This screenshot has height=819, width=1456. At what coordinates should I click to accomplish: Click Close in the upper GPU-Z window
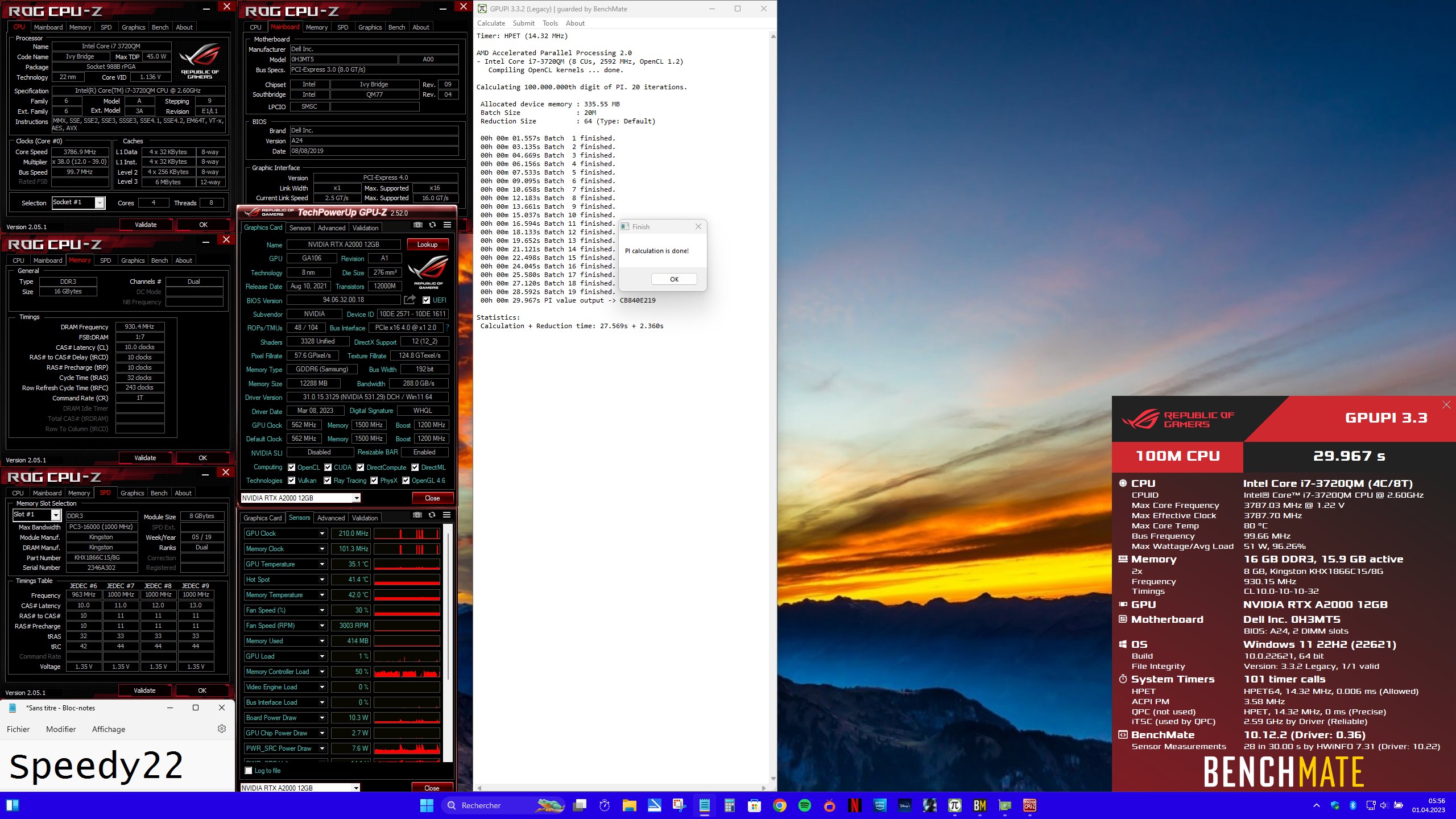pyautogui.click(x=432, y=498)
